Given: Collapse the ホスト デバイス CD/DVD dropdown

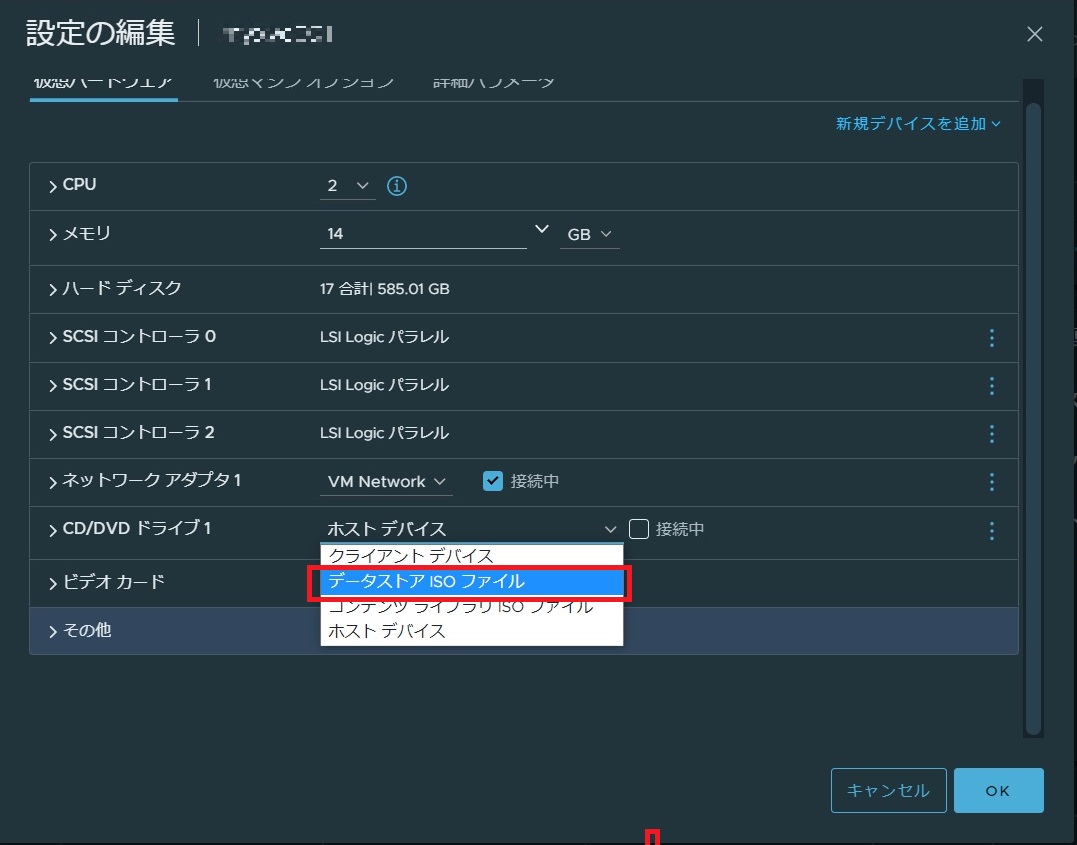Looking at the screenshot, I should pos(471,529).
